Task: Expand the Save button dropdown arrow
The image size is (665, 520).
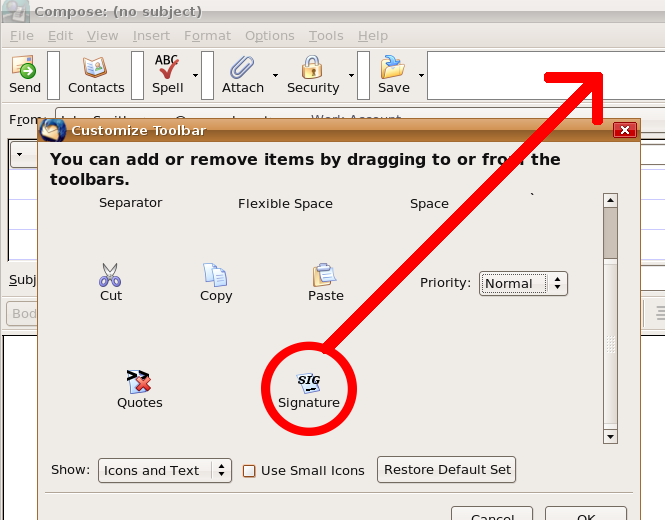Action: (421, 75)
